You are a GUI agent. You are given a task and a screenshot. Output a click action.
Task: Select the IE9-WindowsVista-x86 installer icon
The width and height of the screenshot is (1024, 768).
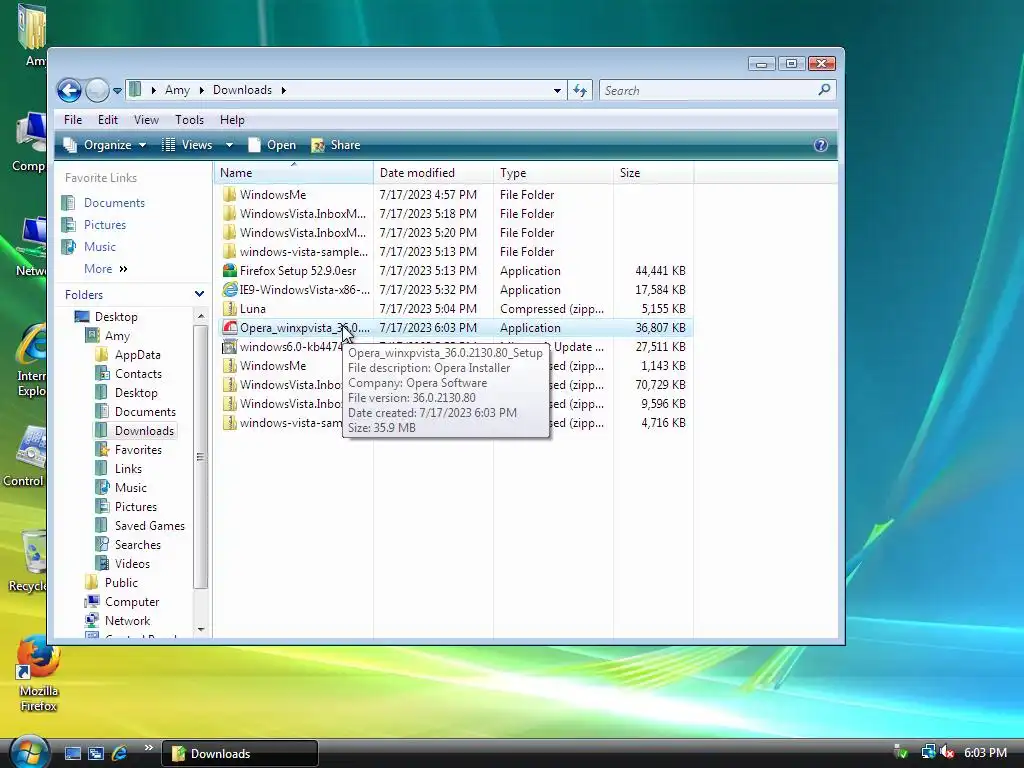[229, 289]
